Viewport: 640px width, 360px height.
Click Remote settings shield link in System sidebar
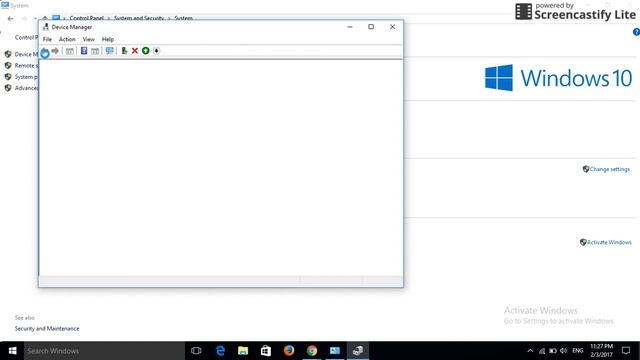21,65
